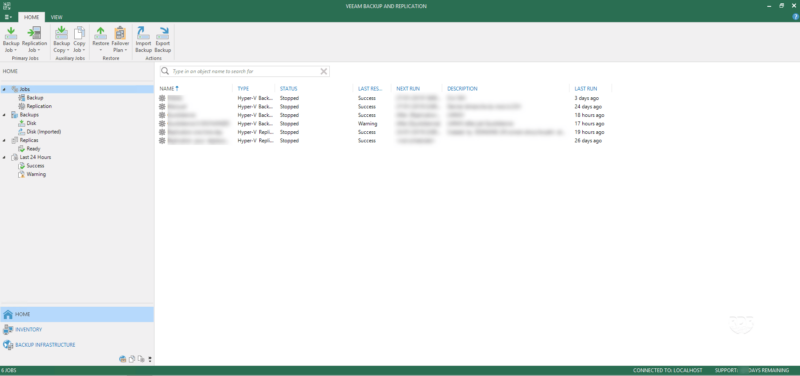The width and height of the screenshot is (800, 376).
Task: Open the INVENTORY navigation pane view
Action: pos(77,330)
